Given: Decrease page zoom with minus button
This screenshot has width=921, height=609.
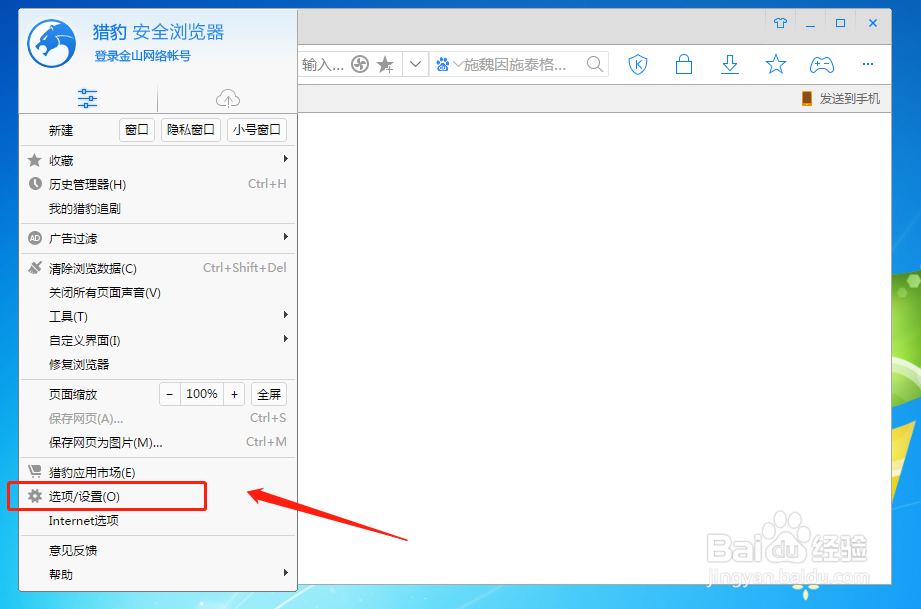Looking at the screenshot, I should pyautogui.click(x=170, y=394).
